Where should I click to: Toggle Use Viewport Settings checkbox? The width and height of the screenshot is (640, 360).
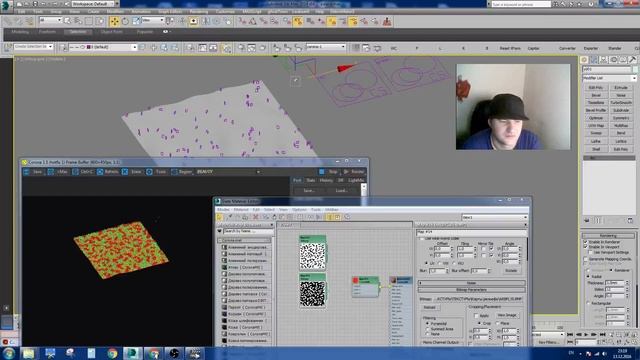[x=591, y=252]
